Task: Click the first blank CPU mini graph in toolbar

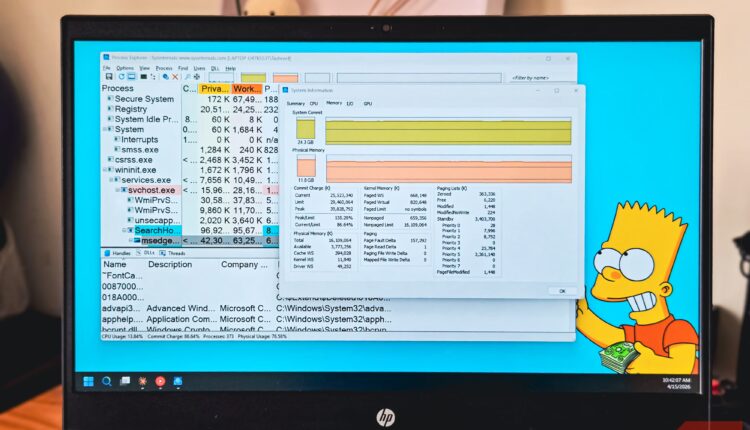Action: pos(221,77)
